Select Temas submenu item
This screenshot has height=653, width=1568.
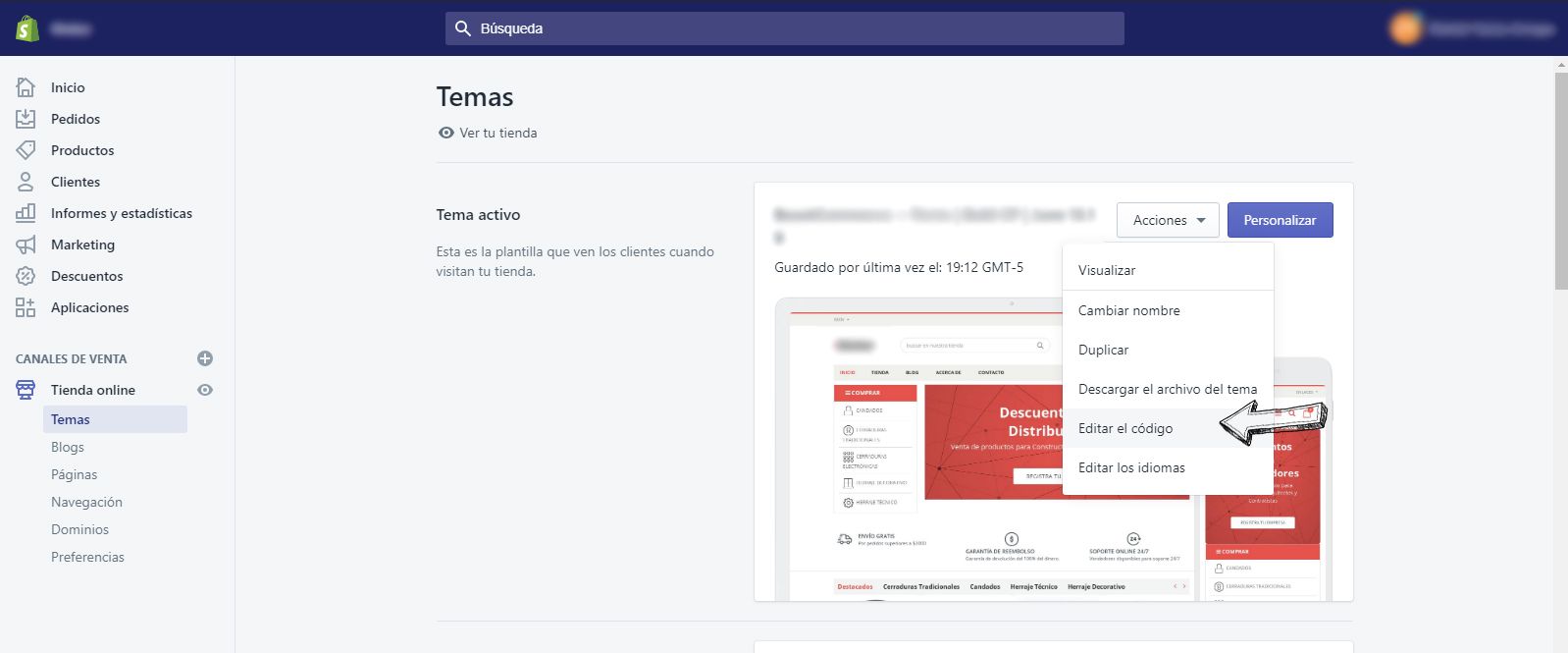(115, 419)
